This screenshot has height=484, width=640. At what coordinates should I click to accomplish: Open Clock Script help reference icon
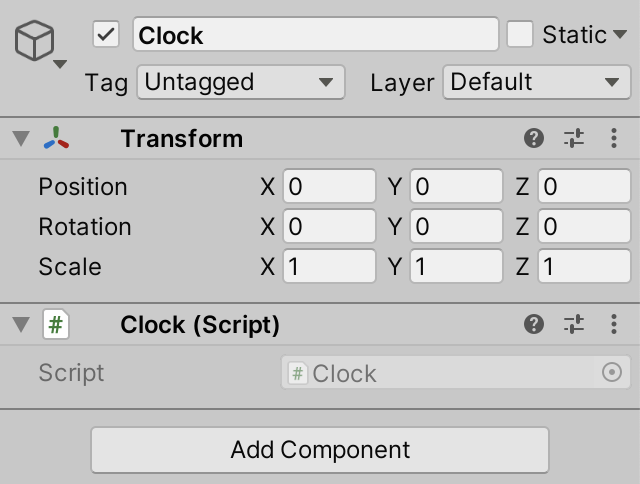[x=533, y=324]
